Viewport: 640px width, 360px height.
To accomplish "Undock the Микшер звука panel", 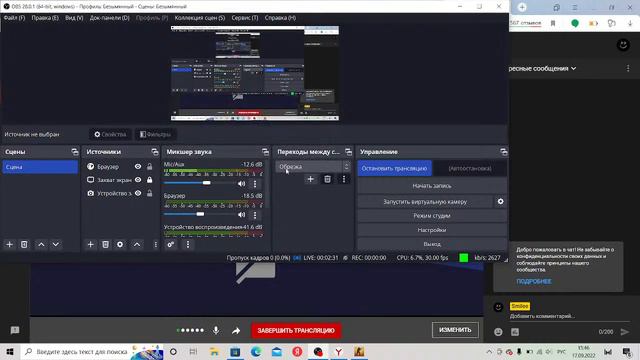I will point(265,152).
